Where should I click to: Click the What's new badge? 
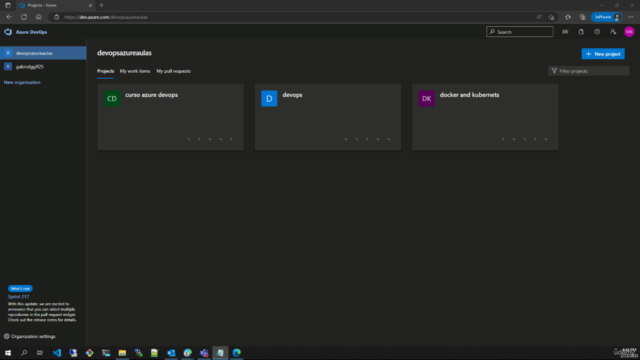(20, 289)
